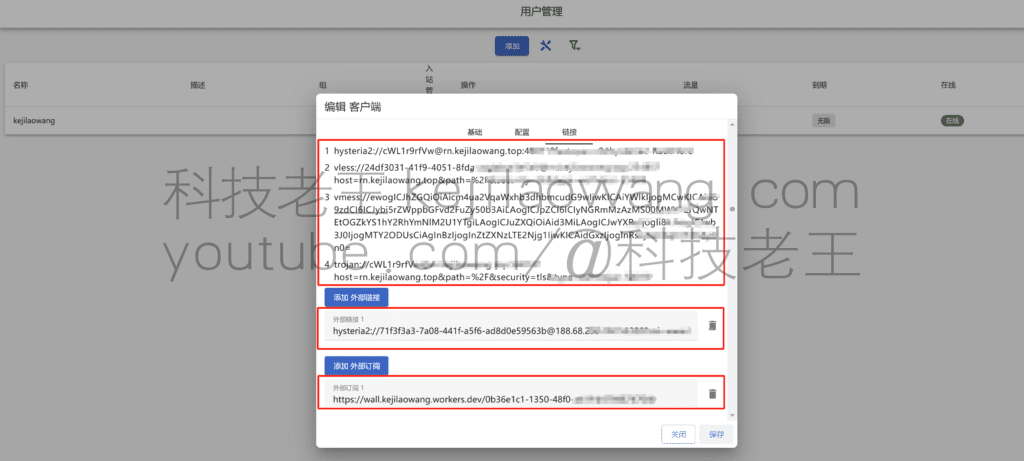Delete external link 1 with trash icon
The width and height of the screenshot is (1024, 461).
(x=712, y=326)
